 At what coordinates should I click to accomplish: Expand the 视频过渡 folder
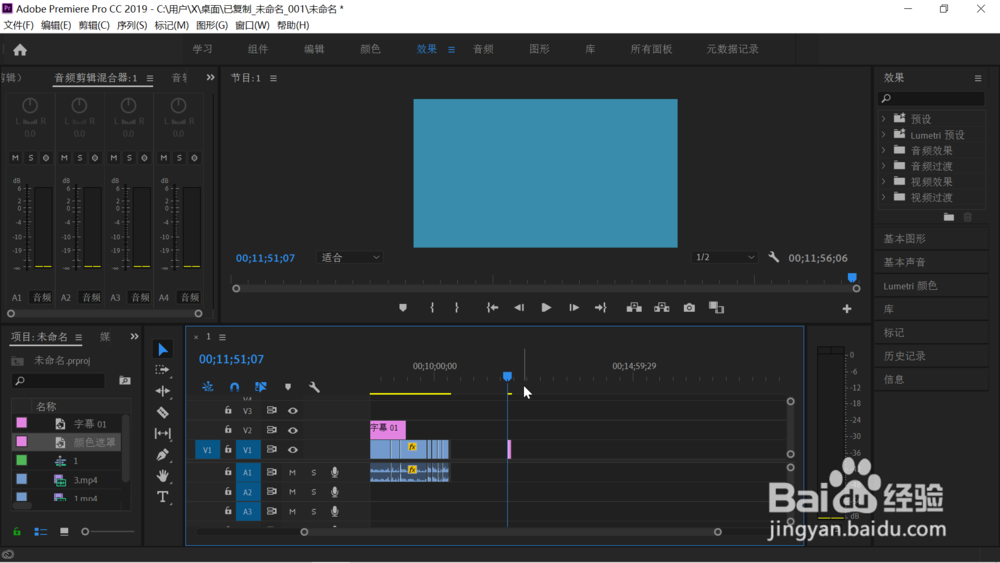pyautogui.click(x=883, y=197)
